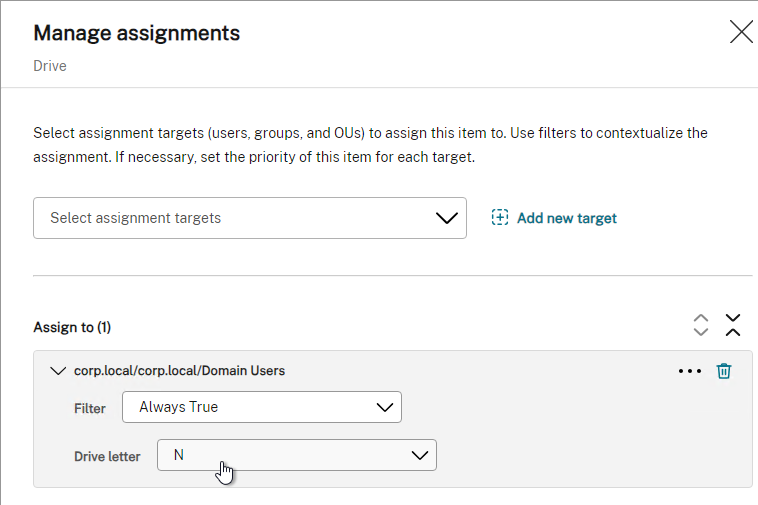Click the arrow of the Filter dropdown

[x=385, y=407]
